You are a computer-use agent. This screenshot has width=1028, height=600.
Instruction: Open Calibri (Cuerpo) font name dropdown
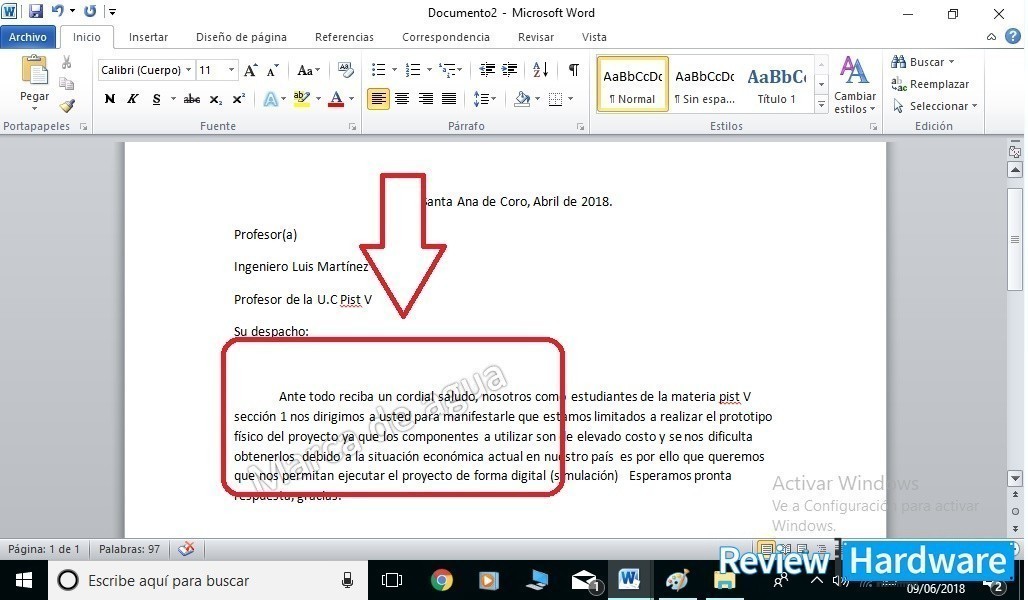tap(188, 70)
